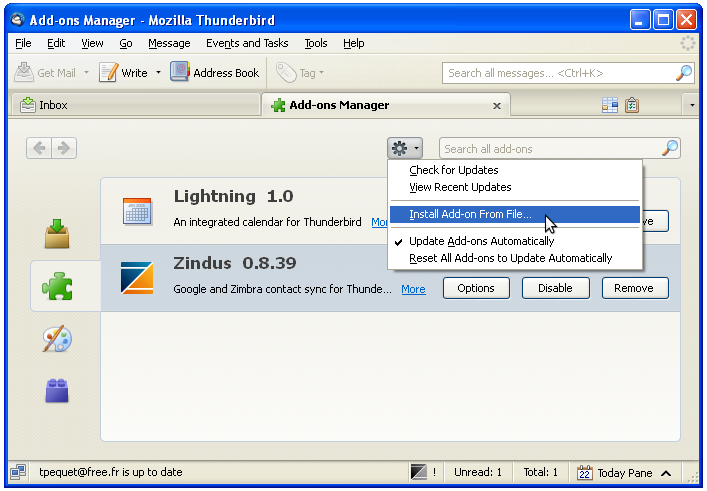Click Options button for Zindus
The image size is (707, 491).
[x=476, y=288]
